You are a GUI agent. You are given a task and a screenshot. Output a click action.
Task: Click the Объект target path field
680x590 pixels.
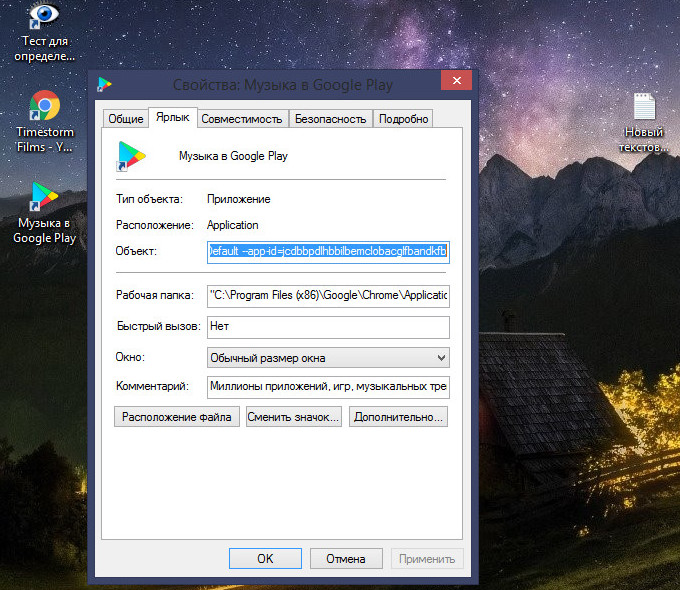pos(328,252)
